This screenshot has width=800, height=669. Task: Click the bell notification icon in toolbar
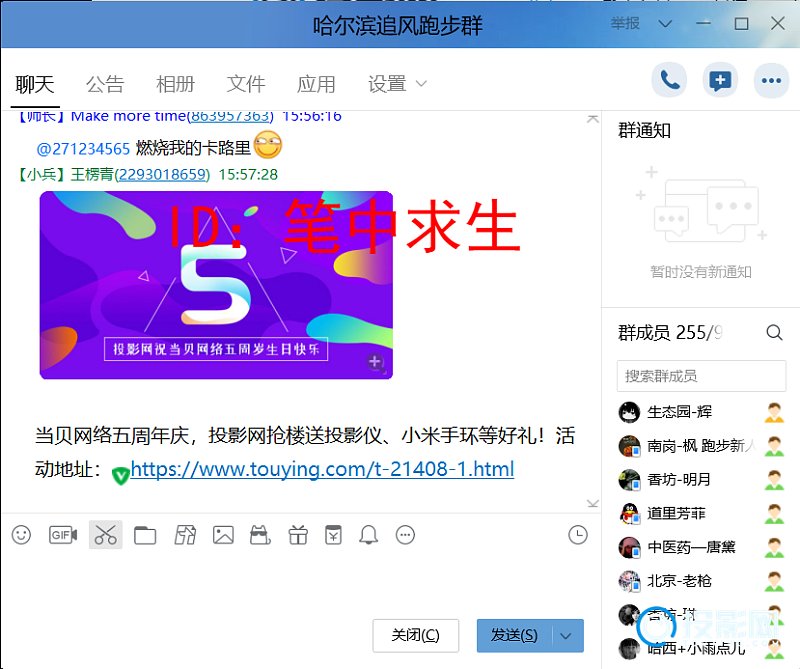[369, 535]
